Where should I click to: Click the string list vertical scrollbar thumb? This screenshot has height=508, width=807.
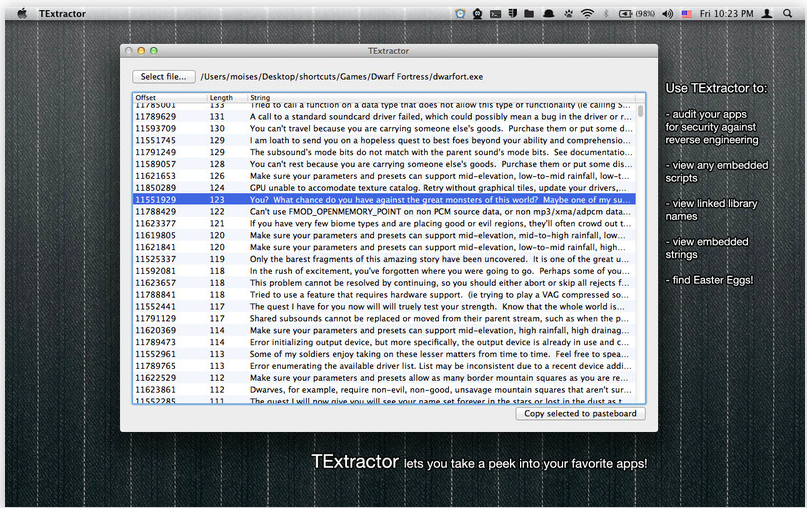point(640,111)
